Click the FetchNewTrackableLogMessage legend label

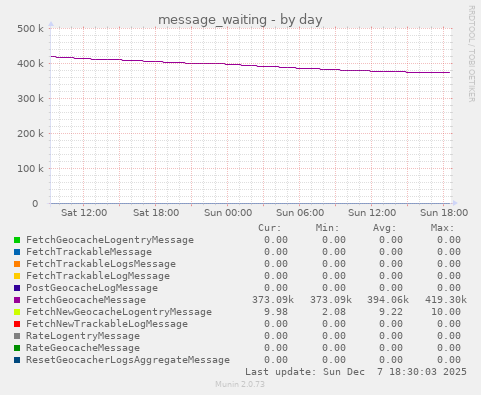click(107, 324)
